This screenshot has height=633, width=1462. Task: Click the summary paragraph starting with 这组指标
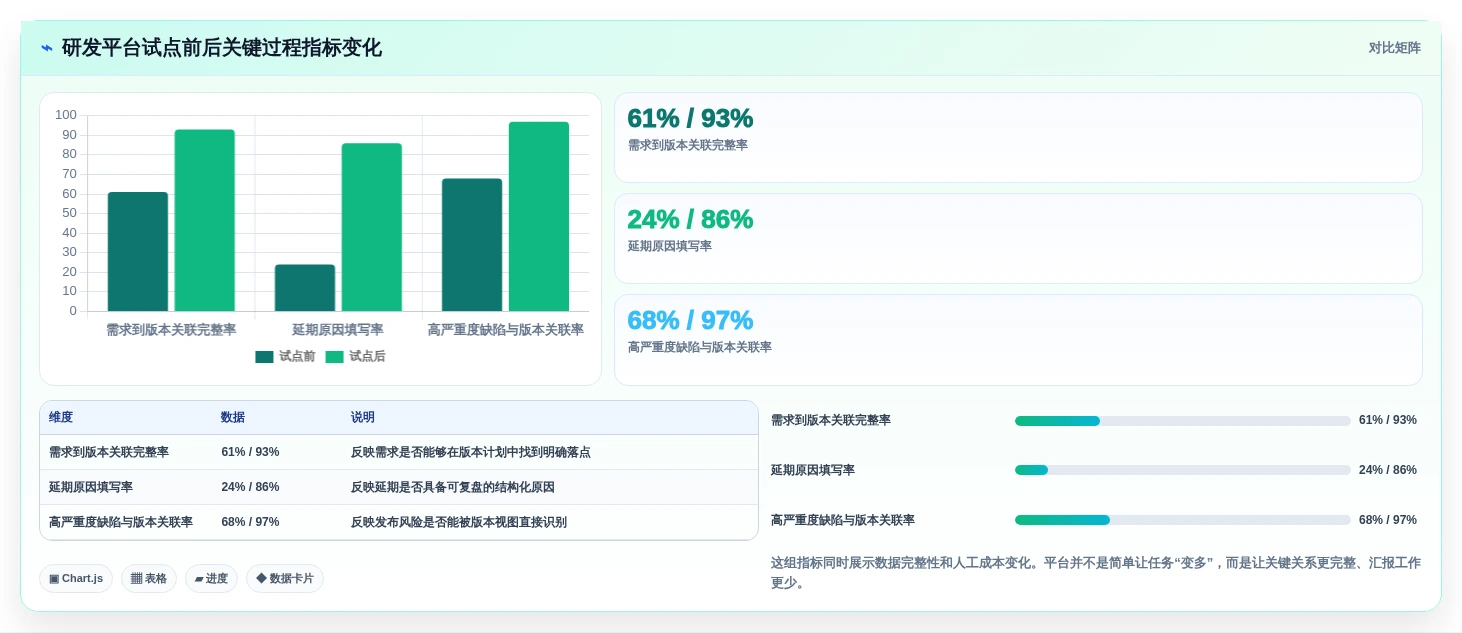(x=1096, y=573)
